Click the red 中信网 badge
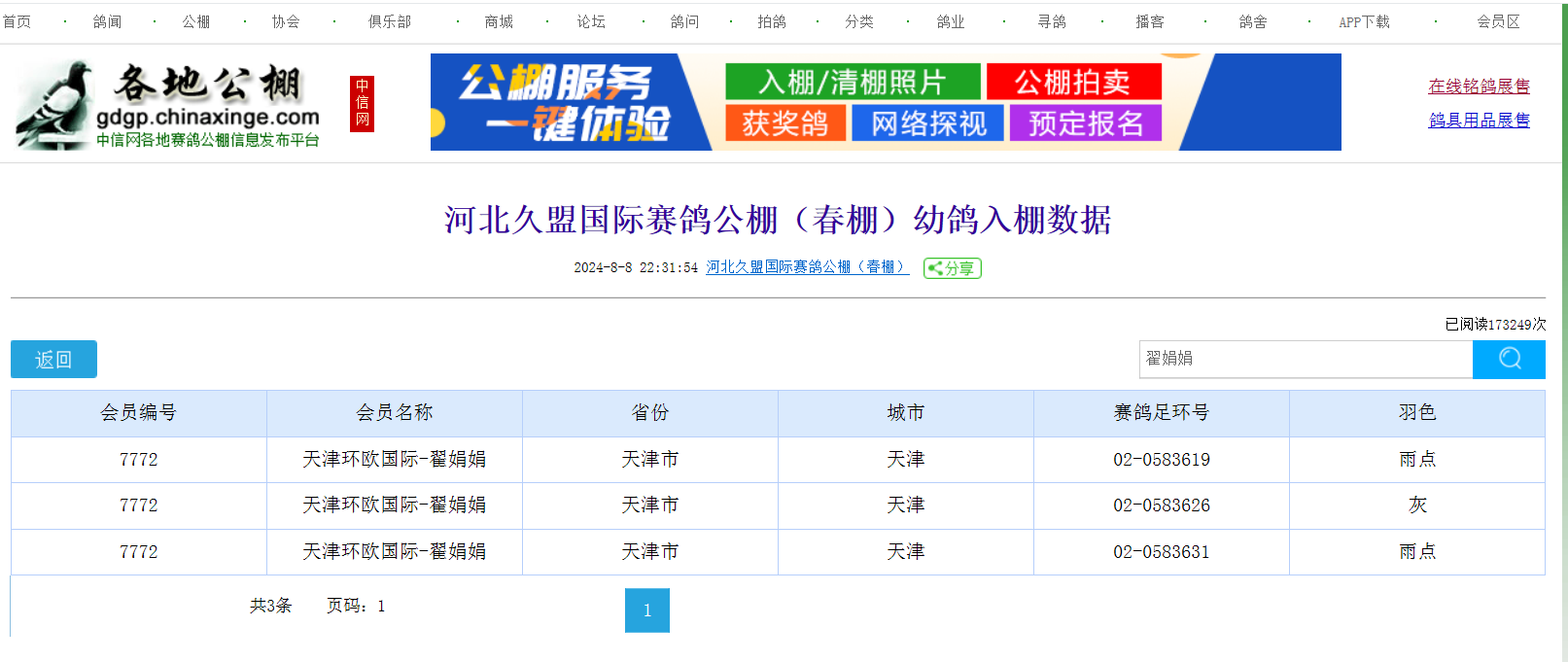1568x662 pixels. [362, 103]
